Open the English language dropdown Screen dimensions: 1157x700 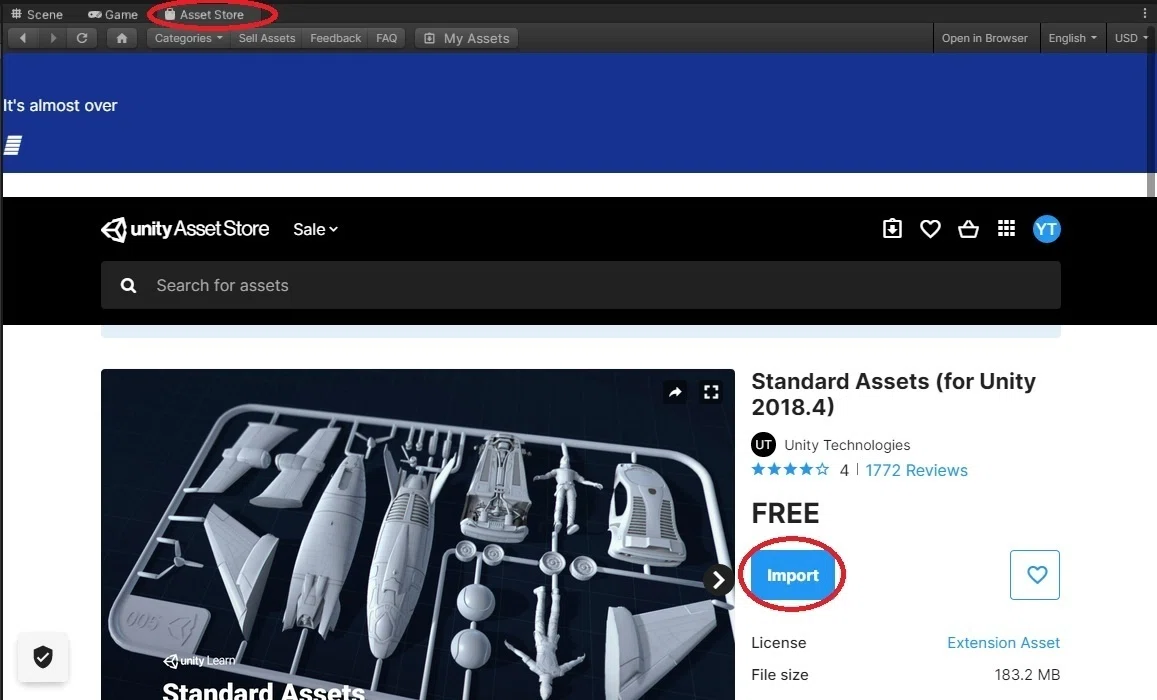(1072, 38)
